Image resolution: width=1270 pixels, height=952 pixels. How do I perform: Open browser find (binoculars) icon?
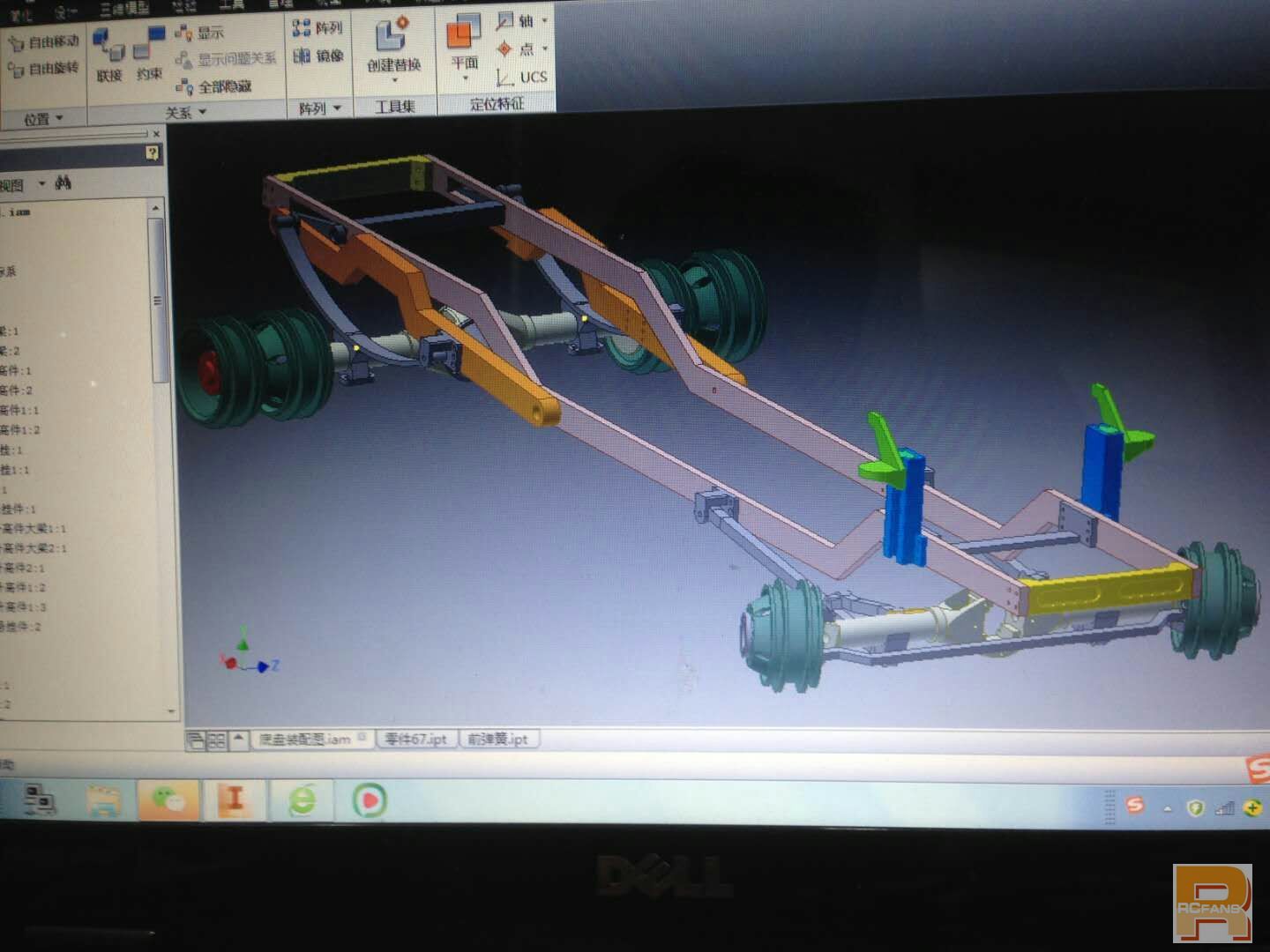(63, 182)
